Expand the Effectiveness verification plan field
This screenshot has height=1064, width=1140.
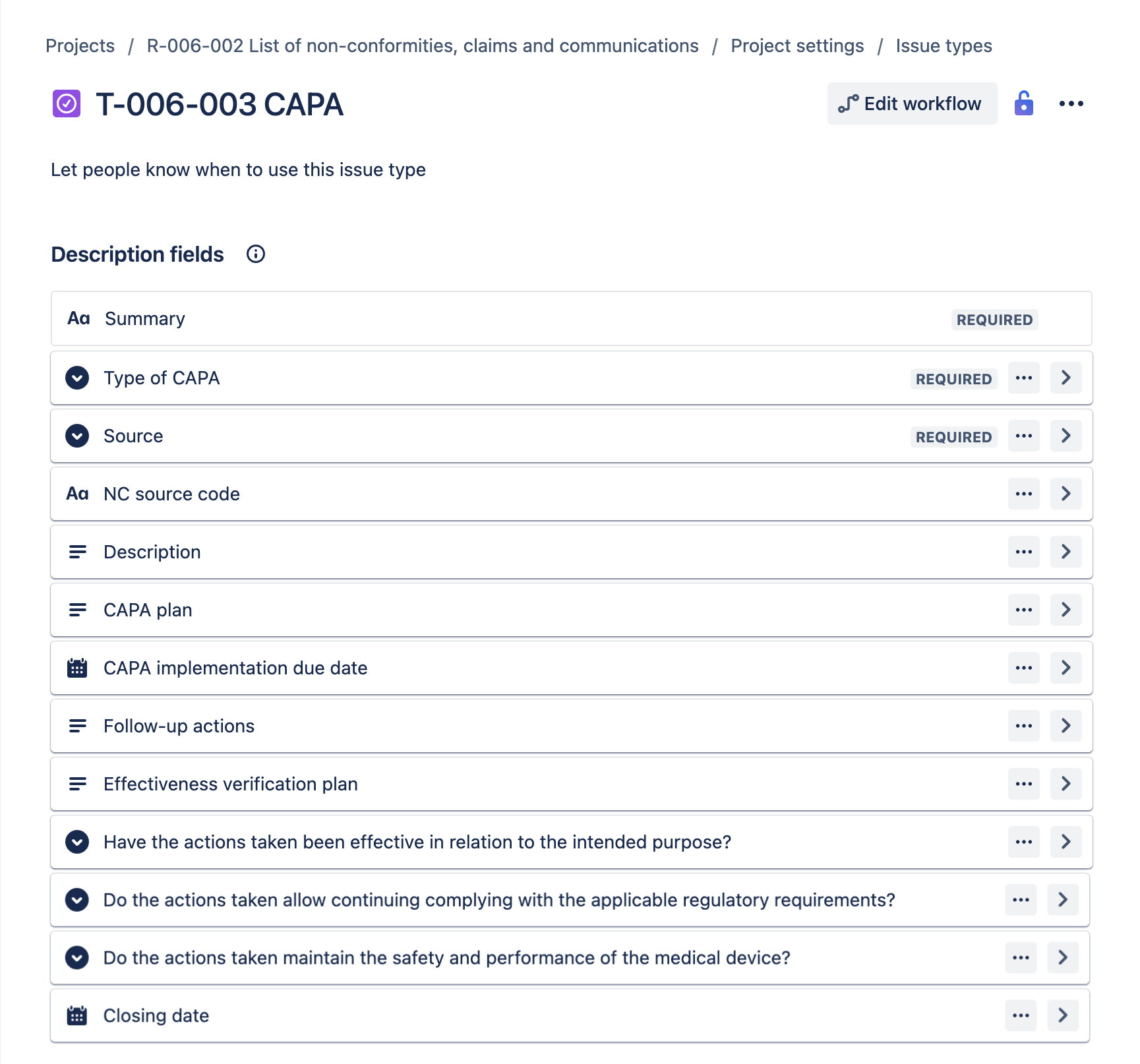coord(1065,784)
